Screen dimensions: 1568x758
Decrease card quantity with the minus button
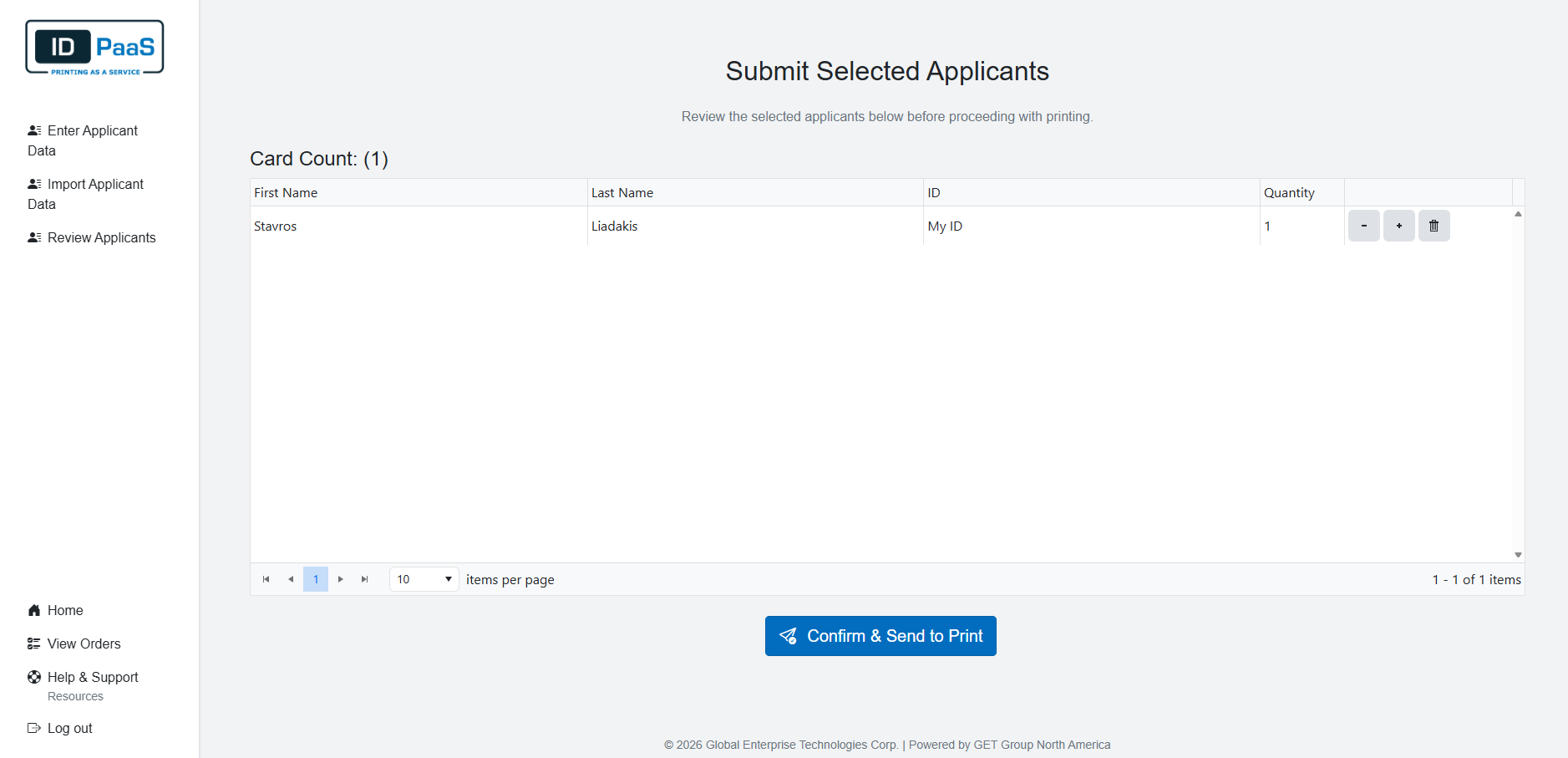click(1363, 226)
